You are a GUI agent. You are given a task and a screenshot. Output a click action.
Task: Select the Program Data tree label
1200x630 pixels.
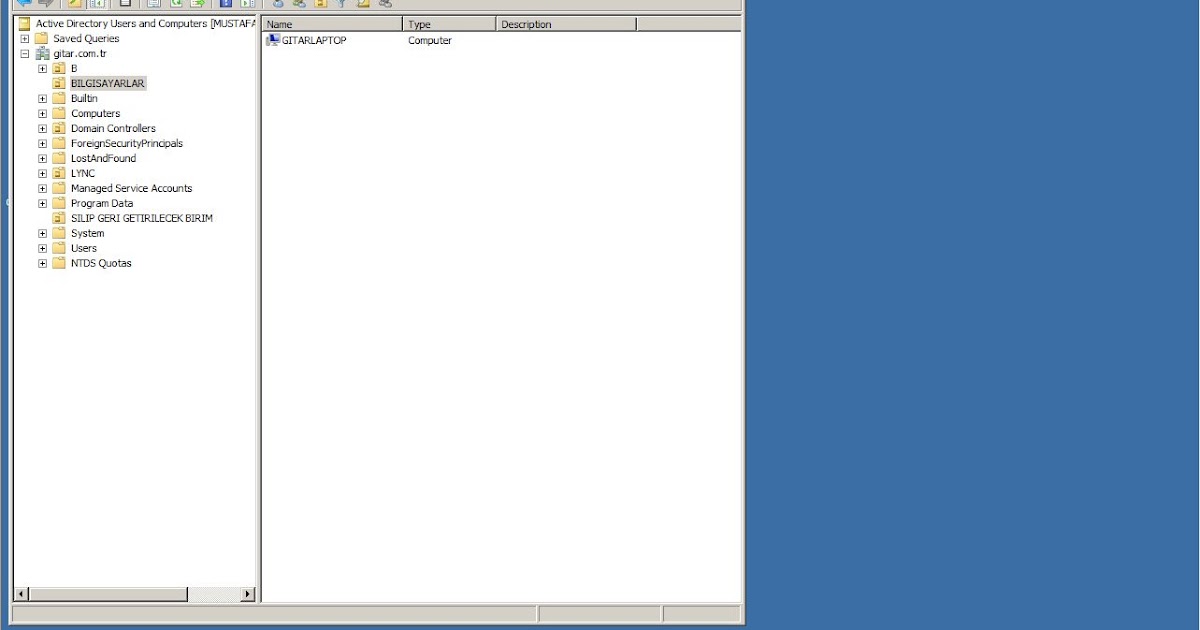click(102, 203)
